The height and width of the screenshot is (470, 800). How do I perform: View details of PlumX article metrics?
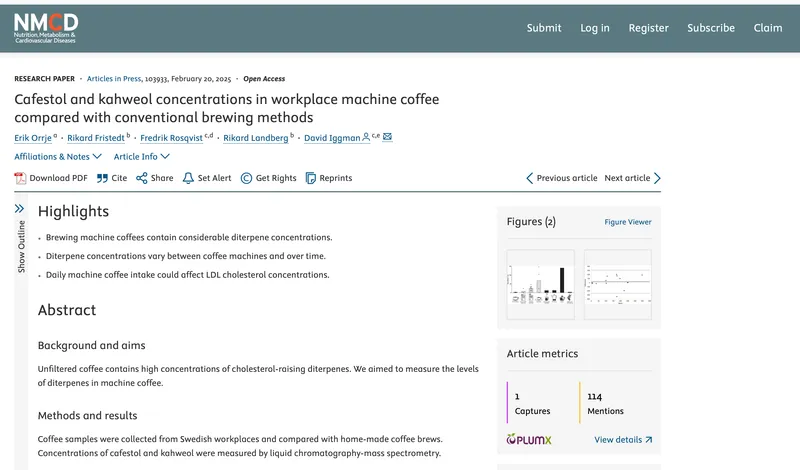(x=623, y=439)
